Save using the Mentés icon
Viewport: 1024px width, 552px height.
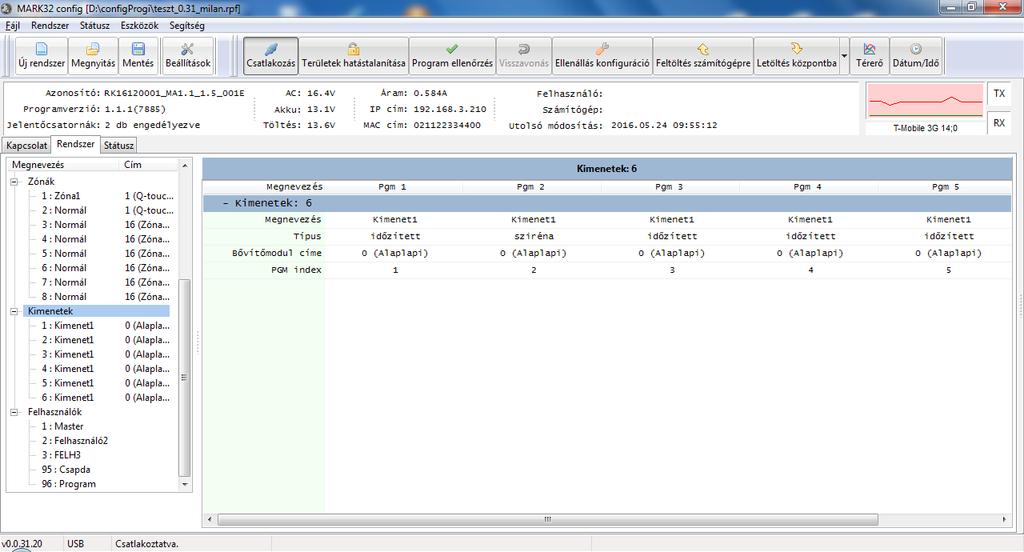[138, 56]
